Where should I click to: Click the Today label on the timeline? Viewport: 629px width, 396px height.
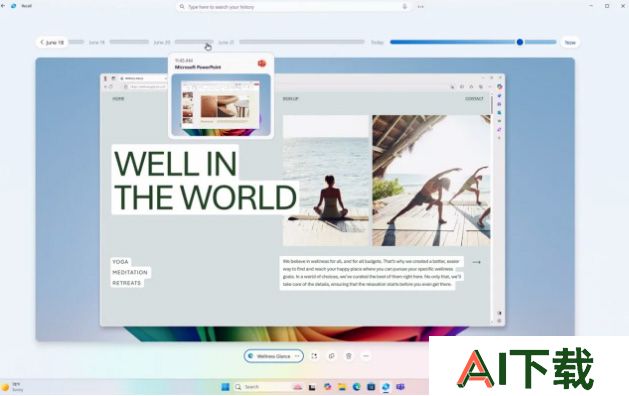pos(377,42)
